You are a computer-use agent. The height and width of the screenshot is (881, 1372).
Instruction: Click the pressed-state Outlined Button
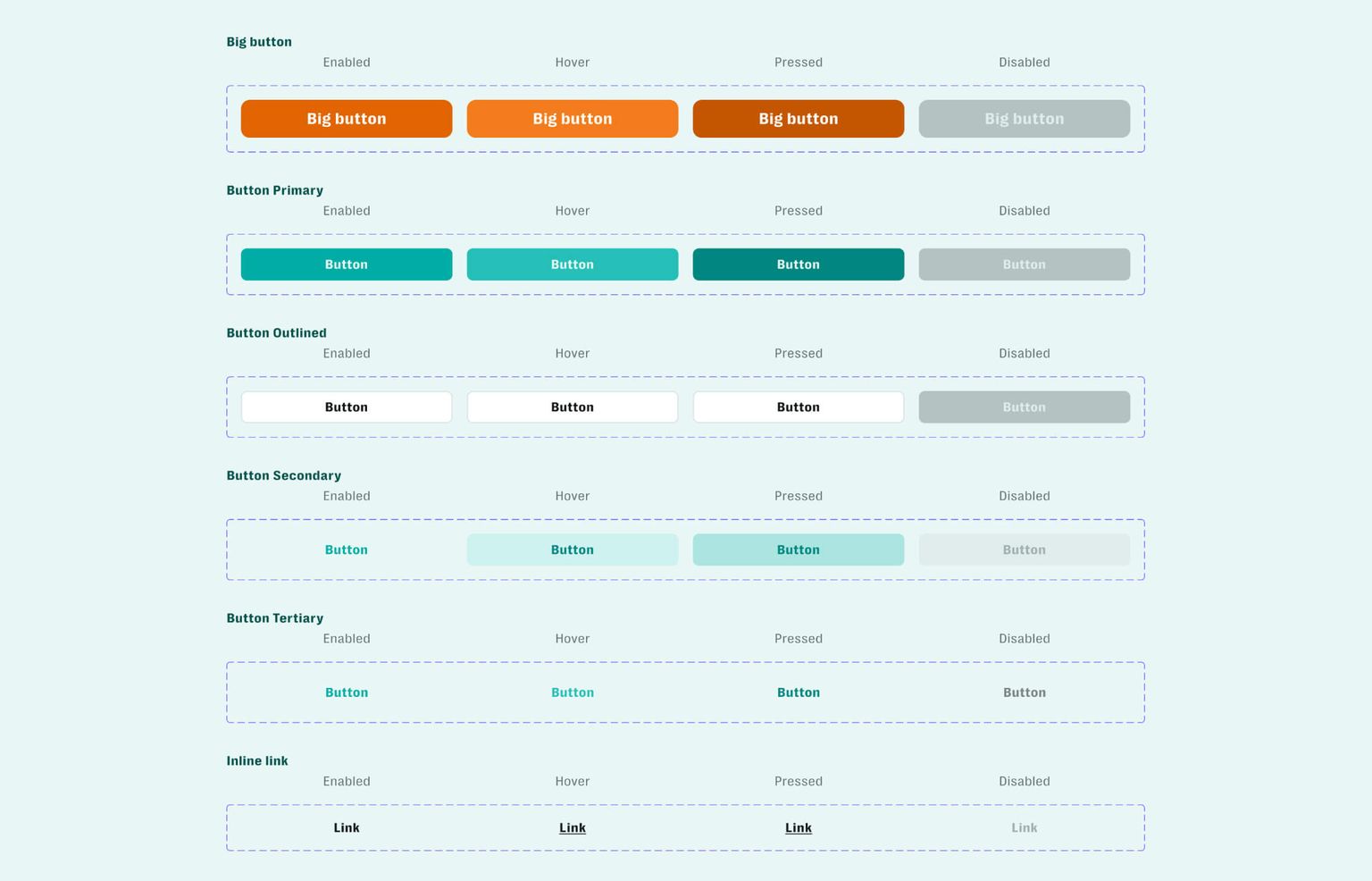799,407
